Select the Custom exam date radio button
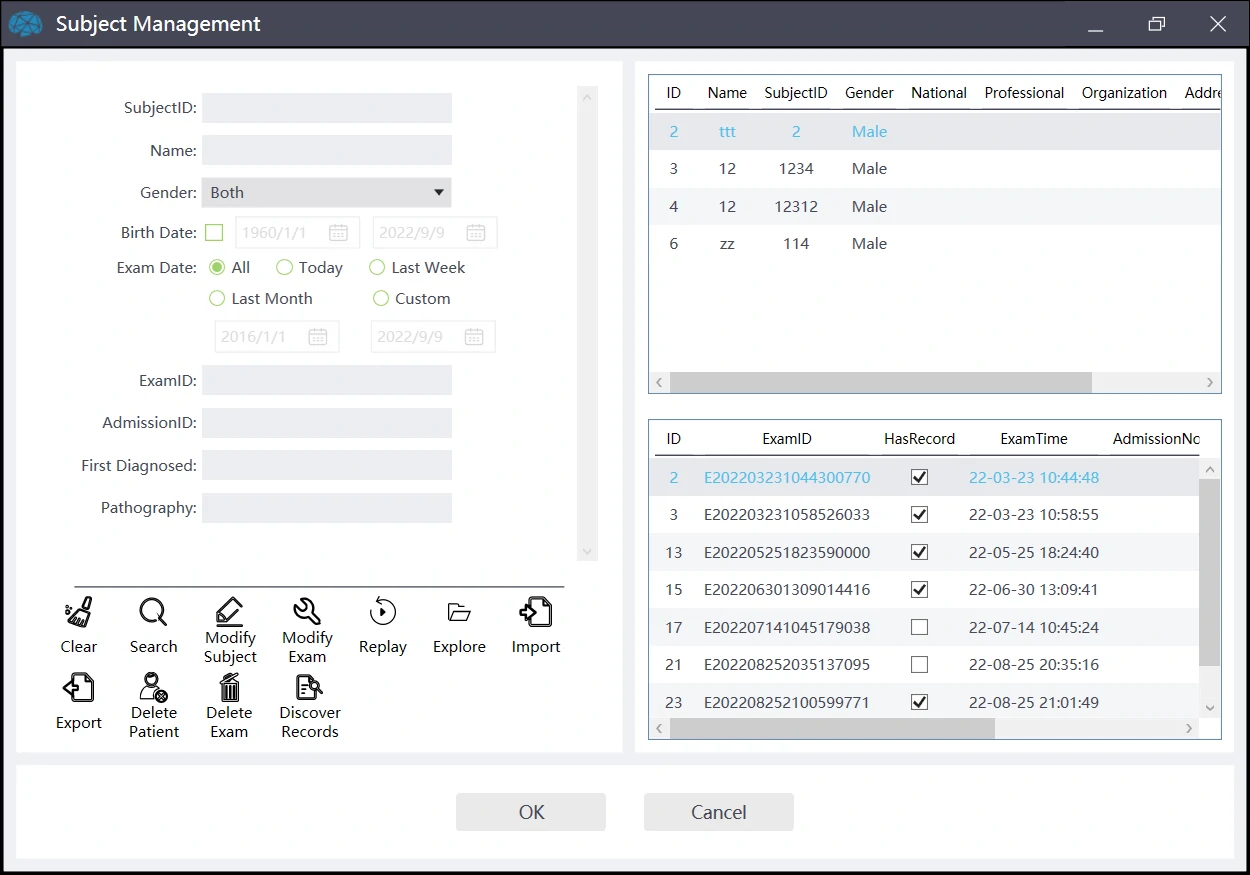The height and width of the screenshot is (875, 1250). (381, 299)
